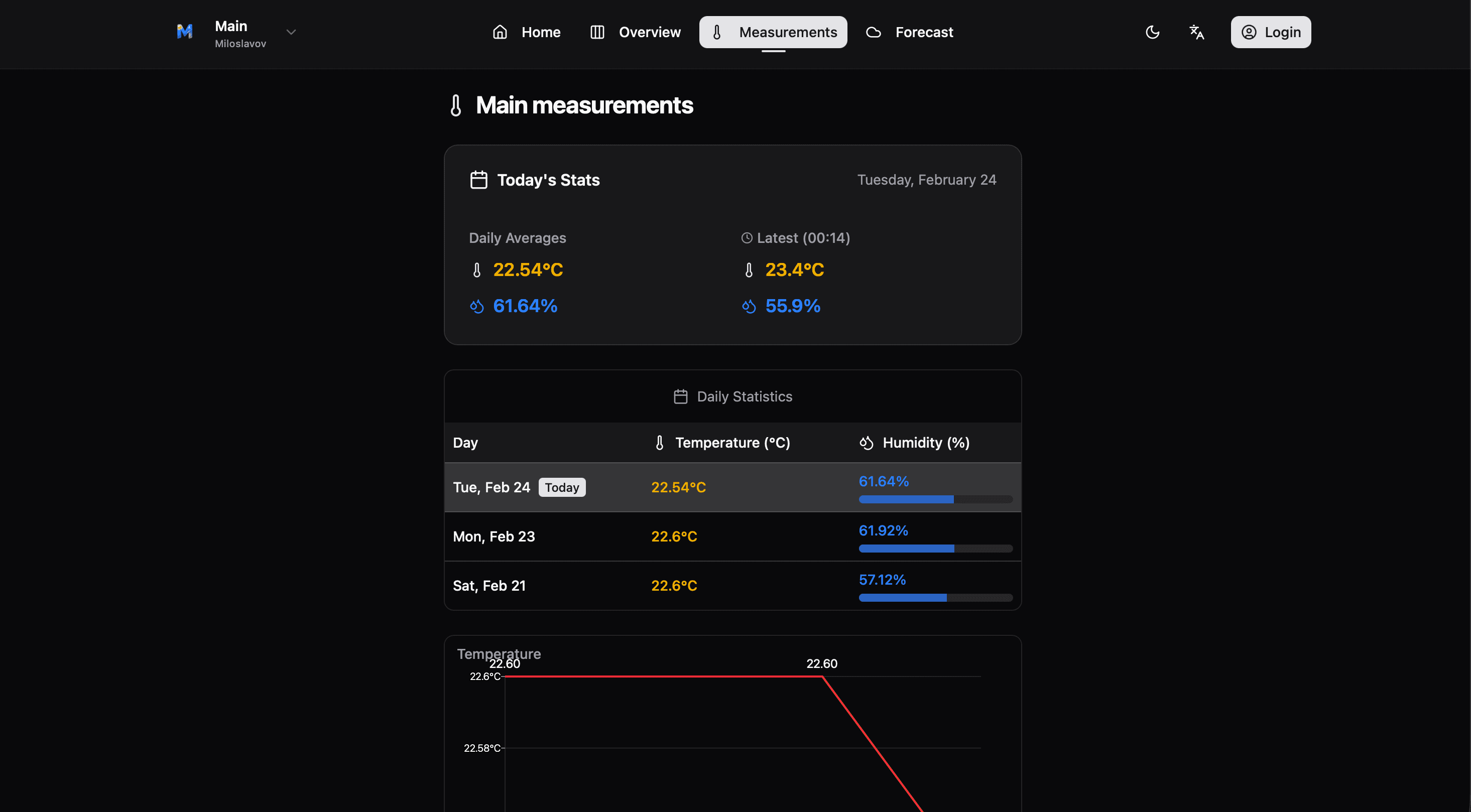1471x812 pixels.
Task: Select the Mon, Feb 23 row
Action: [x=494, y=536]
